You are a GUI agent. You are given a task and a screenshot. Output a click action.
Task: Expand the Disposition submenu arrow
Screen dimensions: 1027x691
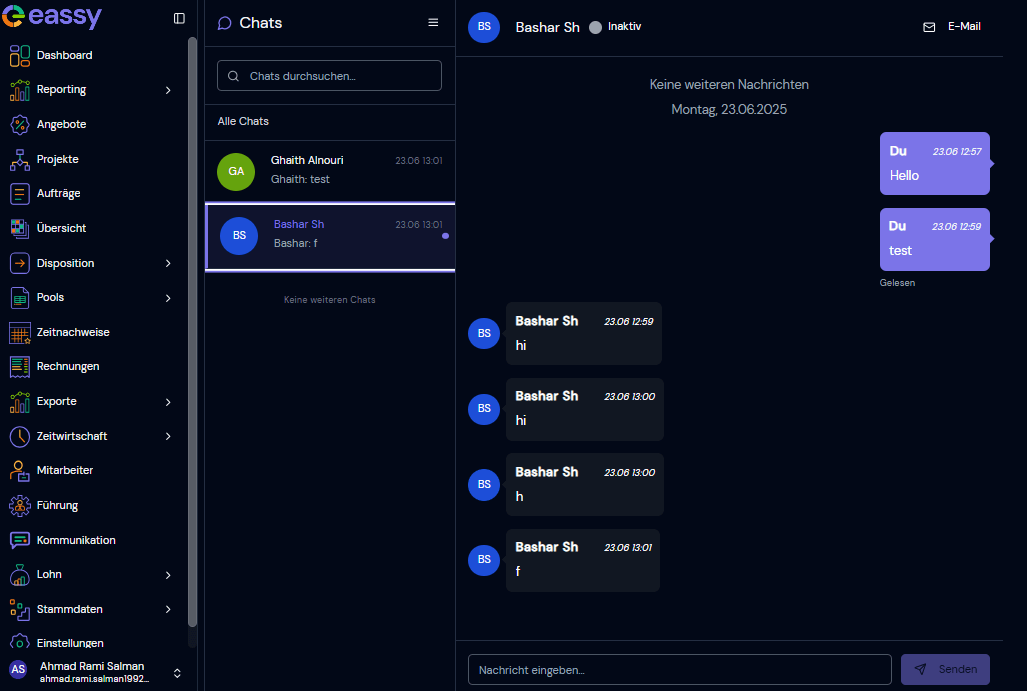coord(168,263)
